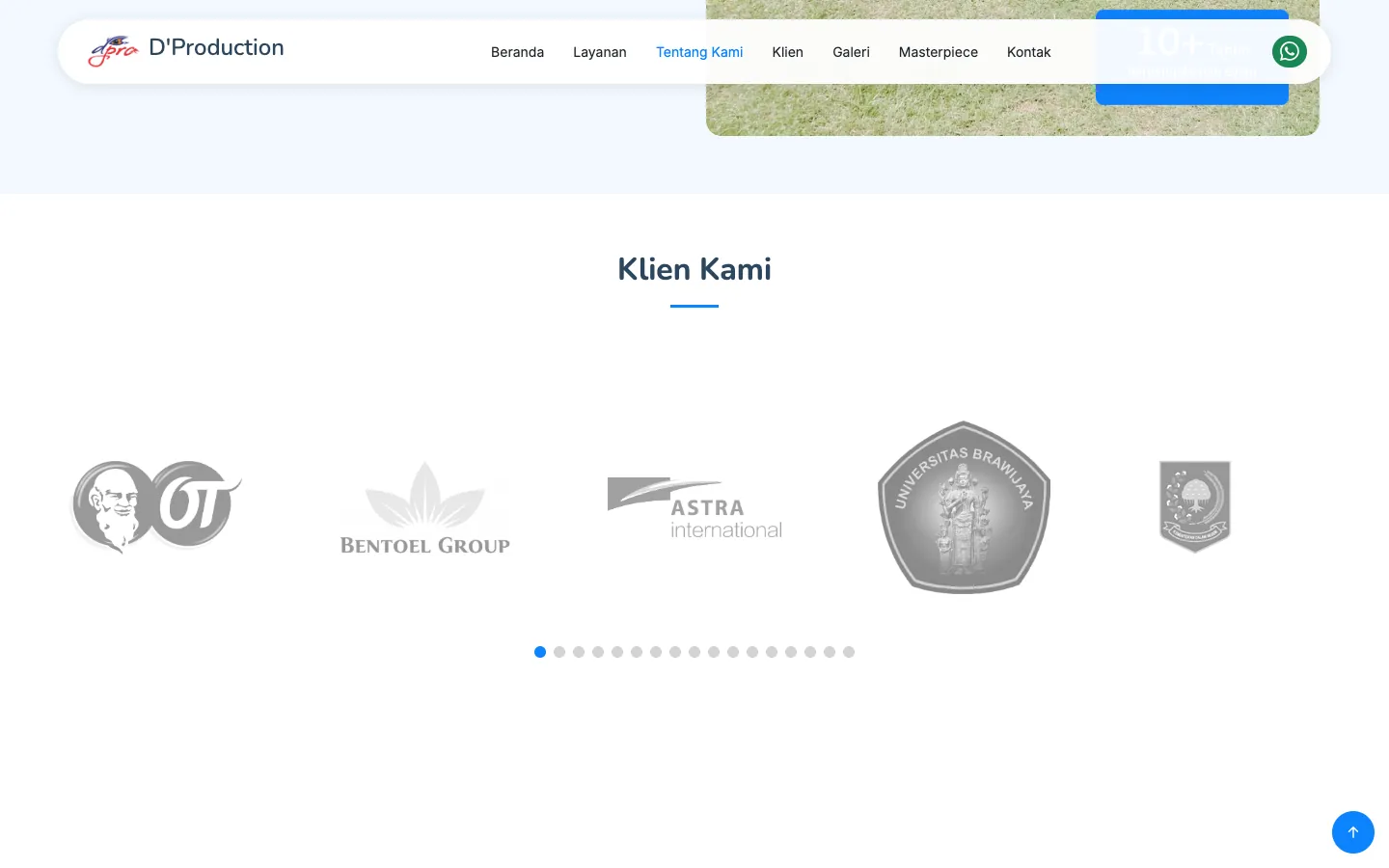
Task: Click the D'Production logo icon
Action: coord(114,51)
